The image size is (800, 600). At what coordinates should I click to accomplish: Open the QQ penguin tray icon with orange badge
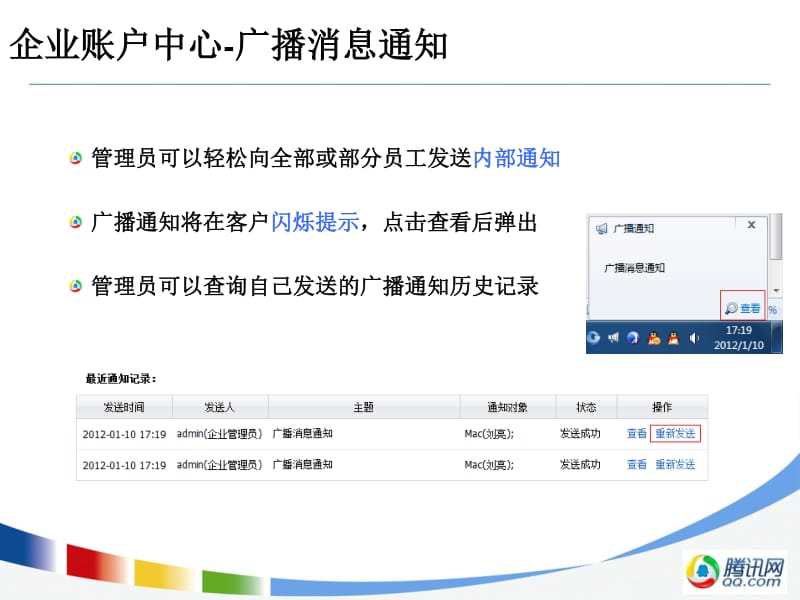654,338
